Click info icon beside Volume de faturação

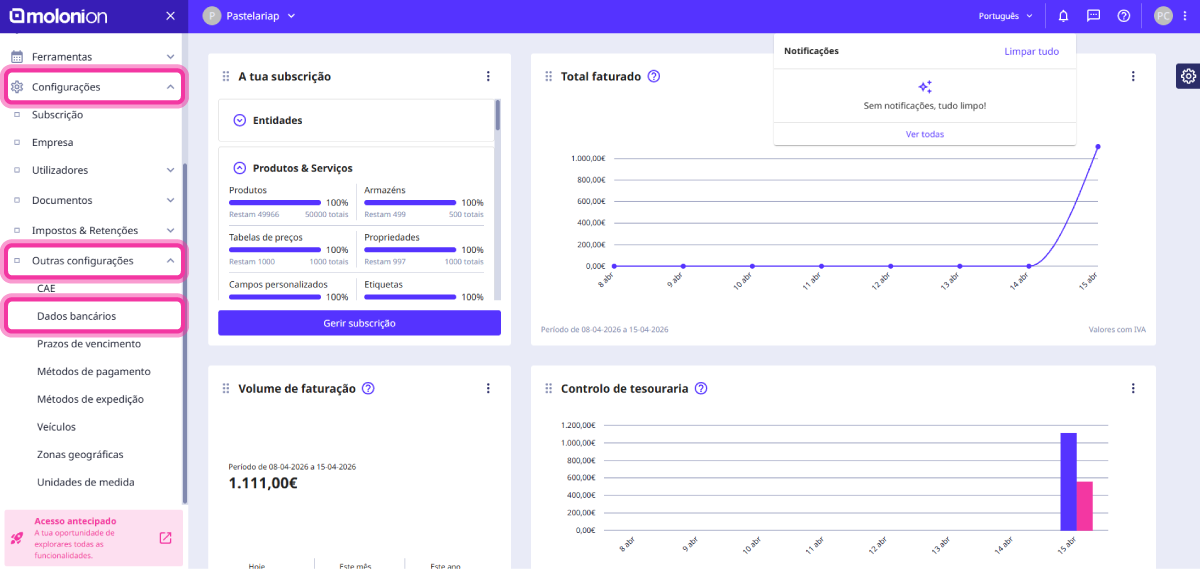coord(368,389)
